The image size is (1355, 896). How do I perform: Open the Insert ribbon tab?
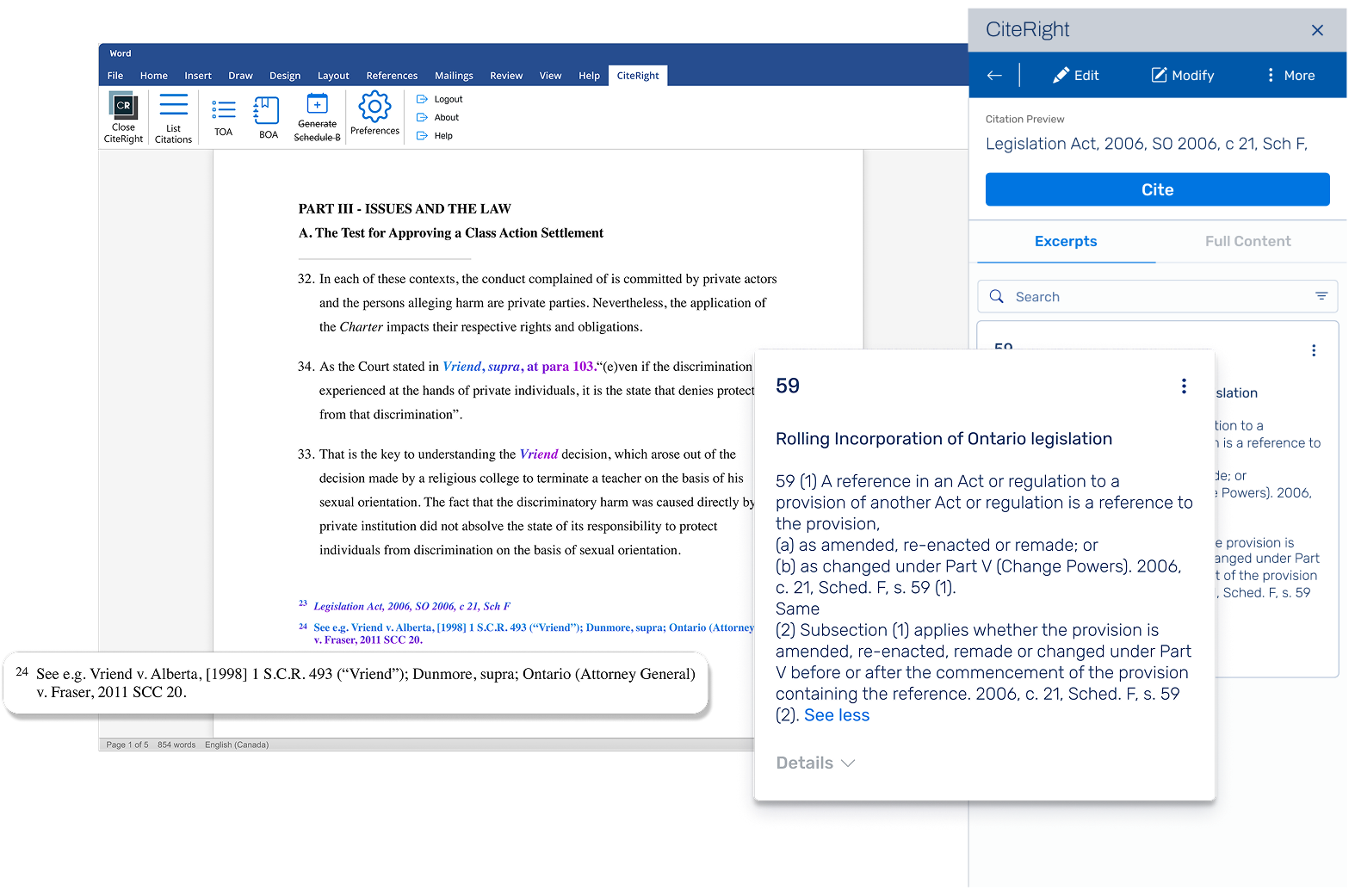coord(198,76)
